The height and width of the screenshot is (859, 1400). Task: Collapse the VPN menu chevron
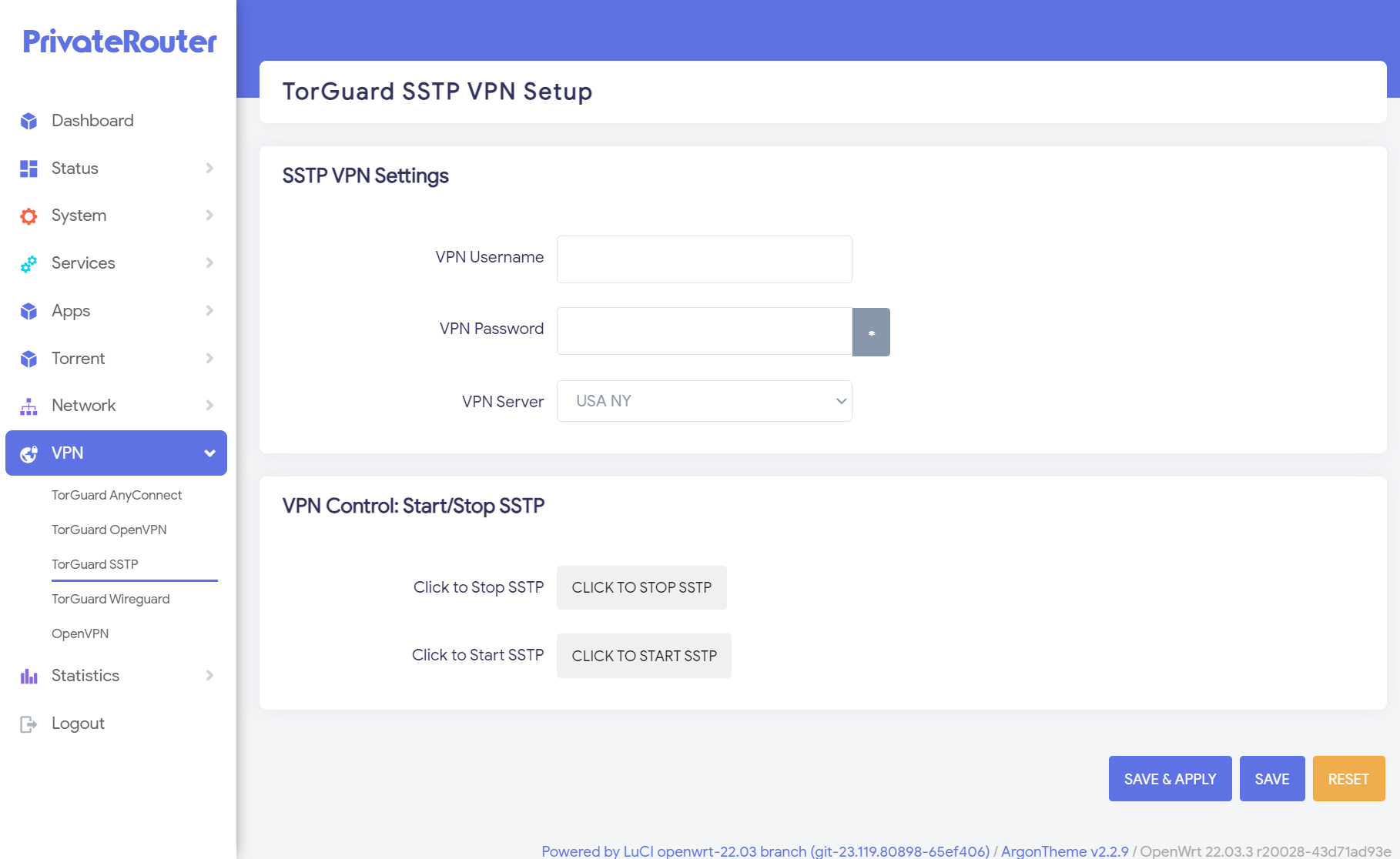click(x=209, y=453)
